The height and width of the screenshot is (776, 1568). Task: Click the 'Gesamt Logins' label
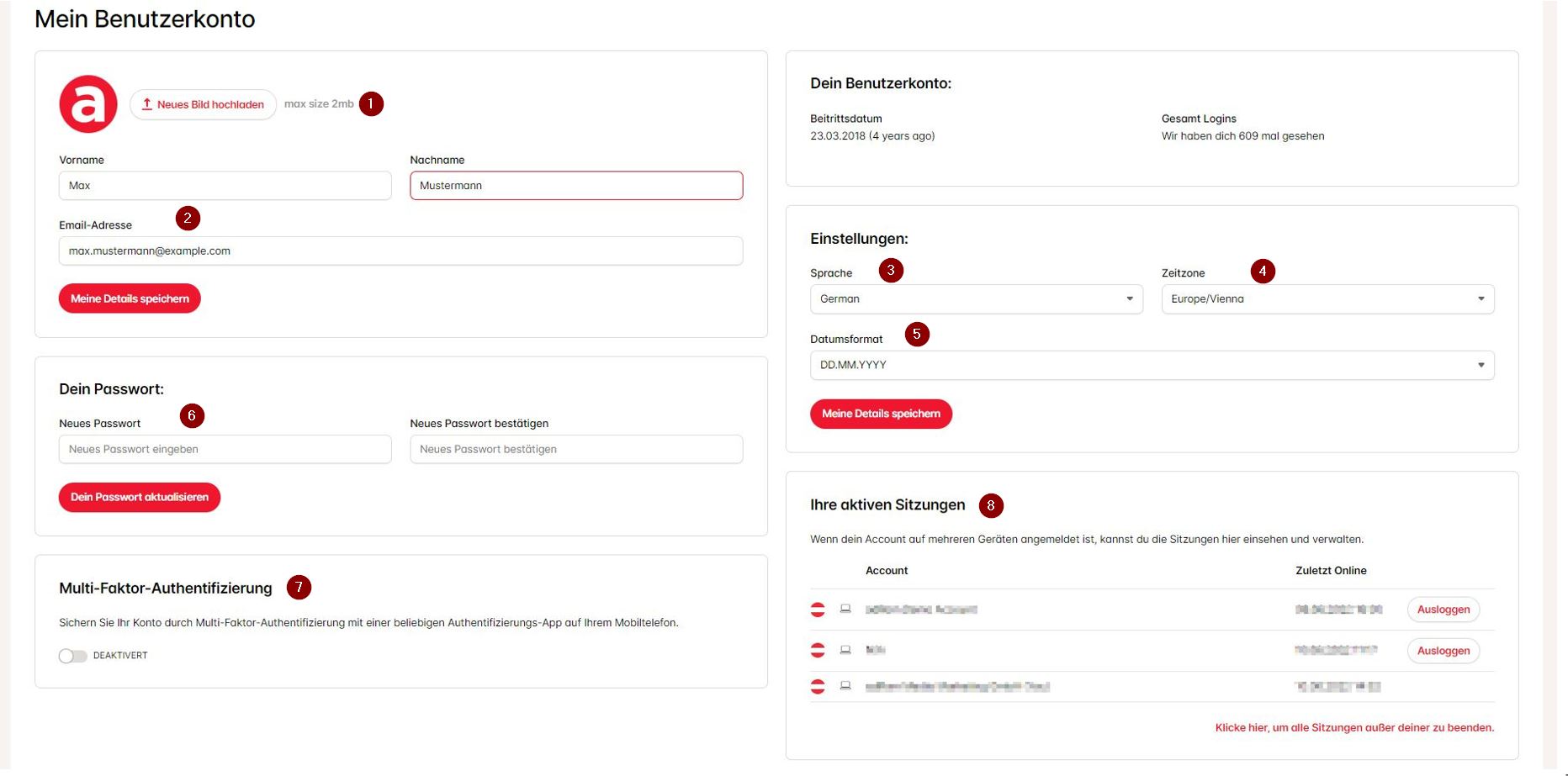[1199, 119]
